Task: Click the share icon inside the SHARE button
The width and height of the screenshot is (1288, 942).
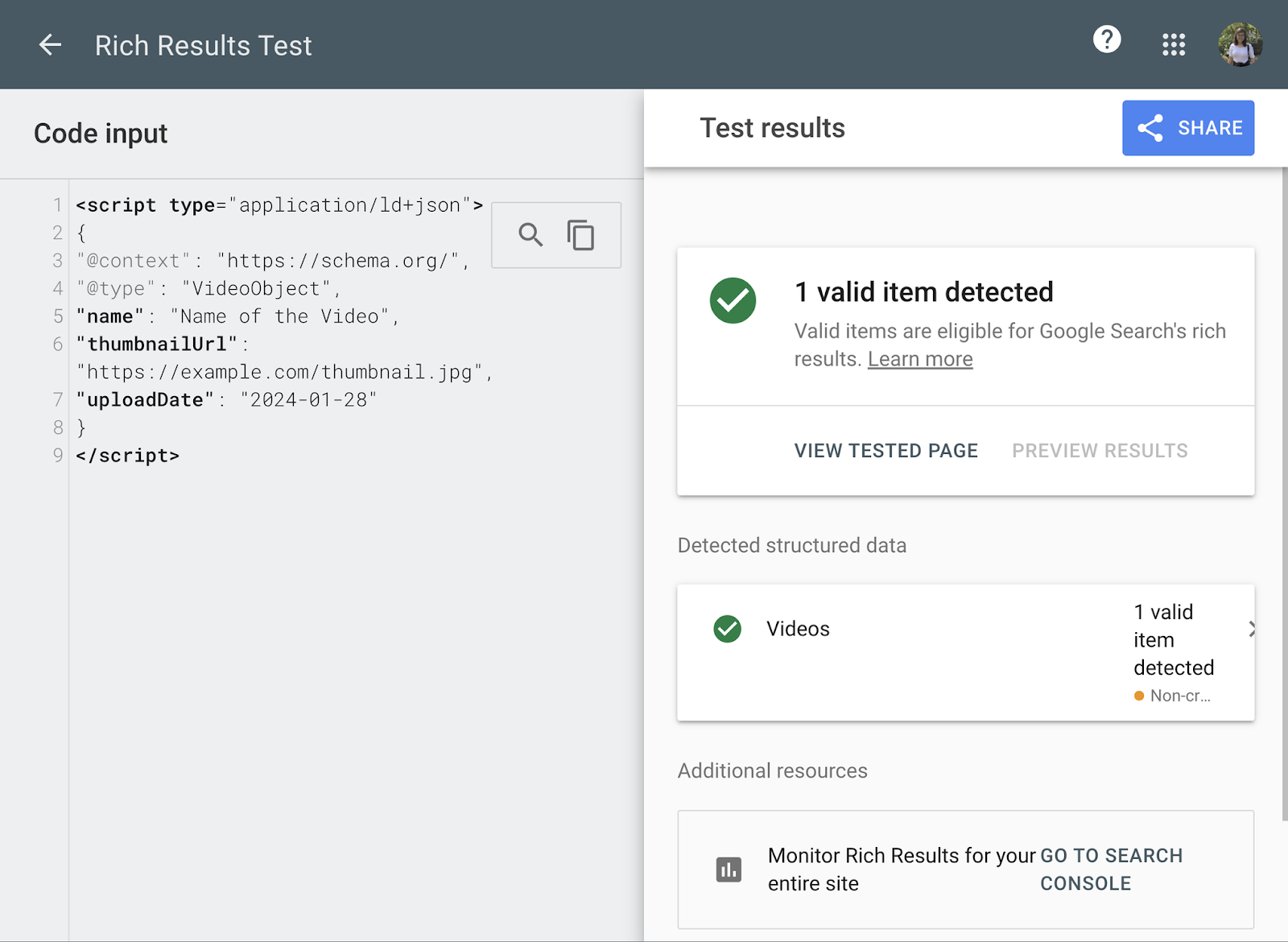Action: point(1150,127)
